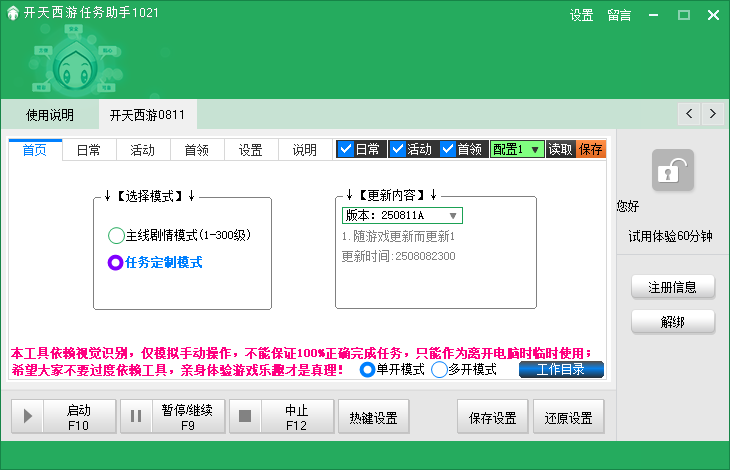The width and height of the screenshot is (730, 470).
Task: Click the pause icon beside 暂停/继续 F9
Action: pos(135,416)
